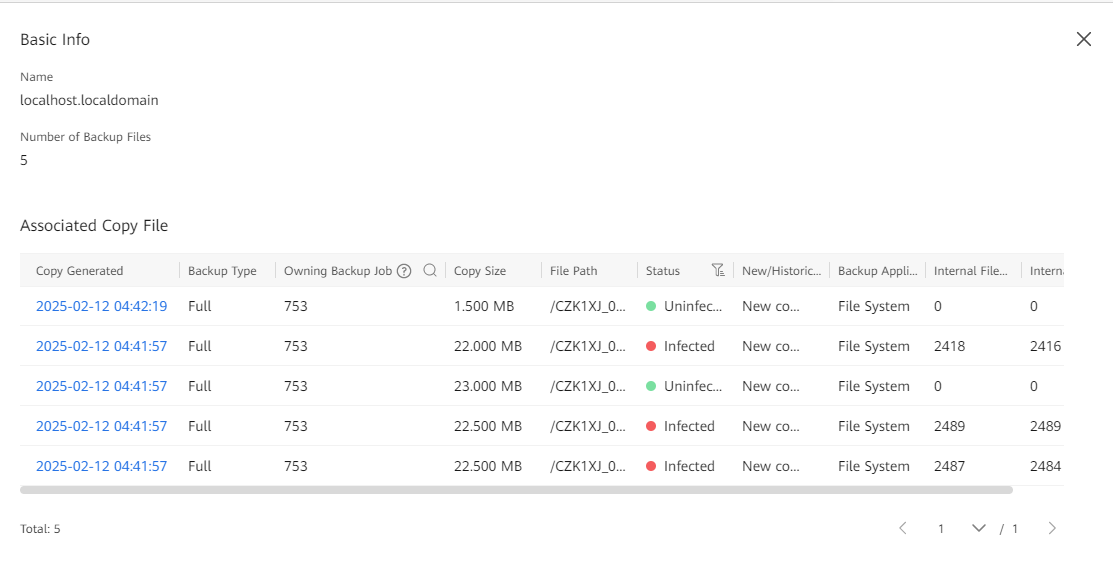Open copy link in row with 2489 files
The width and height of the screenshot is (1113, 562).
(101, 426)
